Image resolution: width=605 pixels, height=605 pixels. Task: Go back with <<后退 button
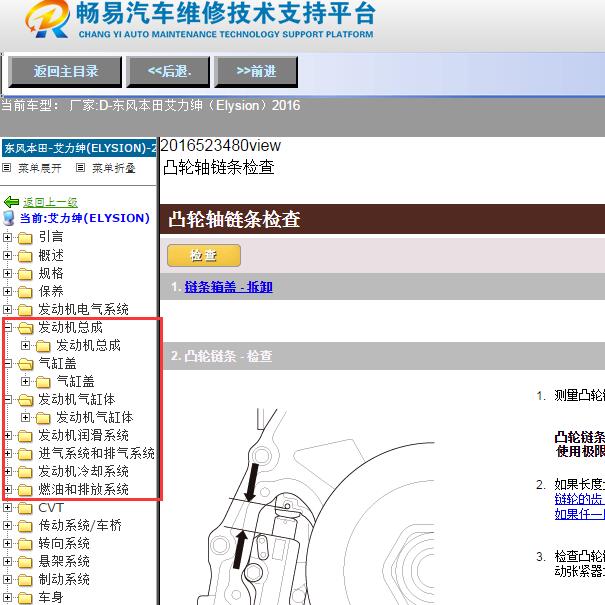tap(168, 71)
